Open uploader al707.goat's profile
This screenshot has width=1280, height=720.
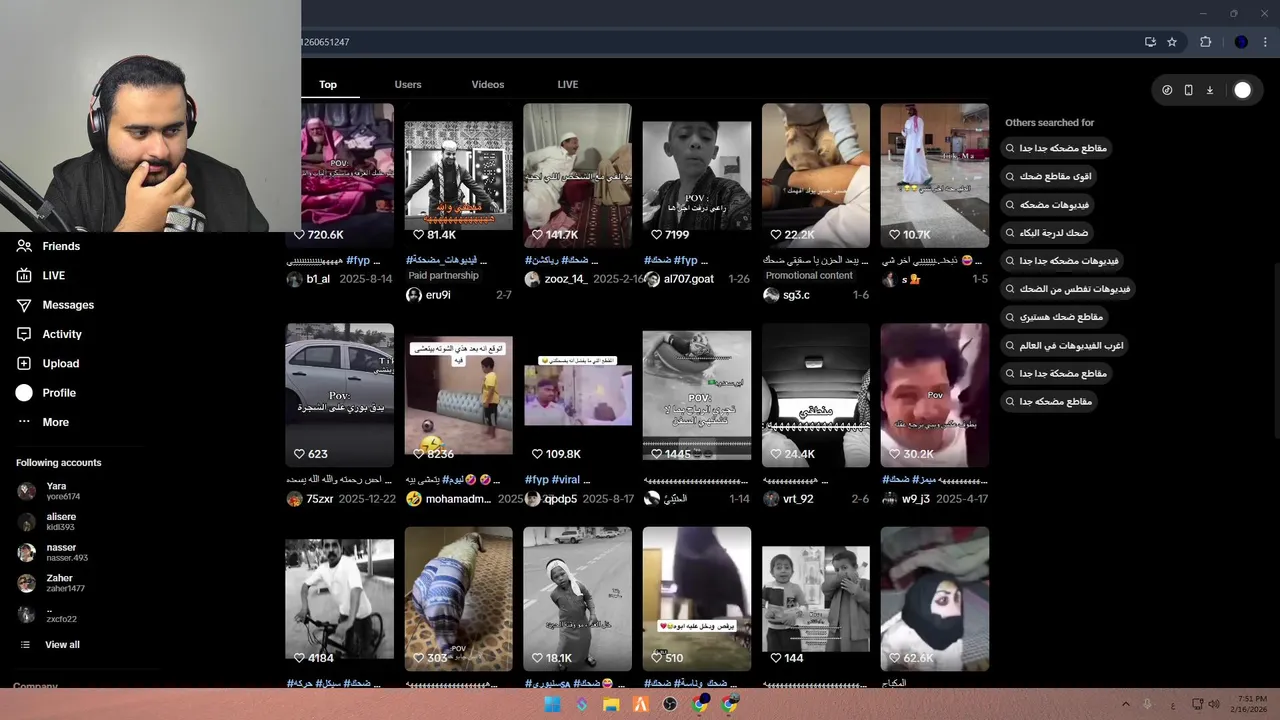[689, 279]
